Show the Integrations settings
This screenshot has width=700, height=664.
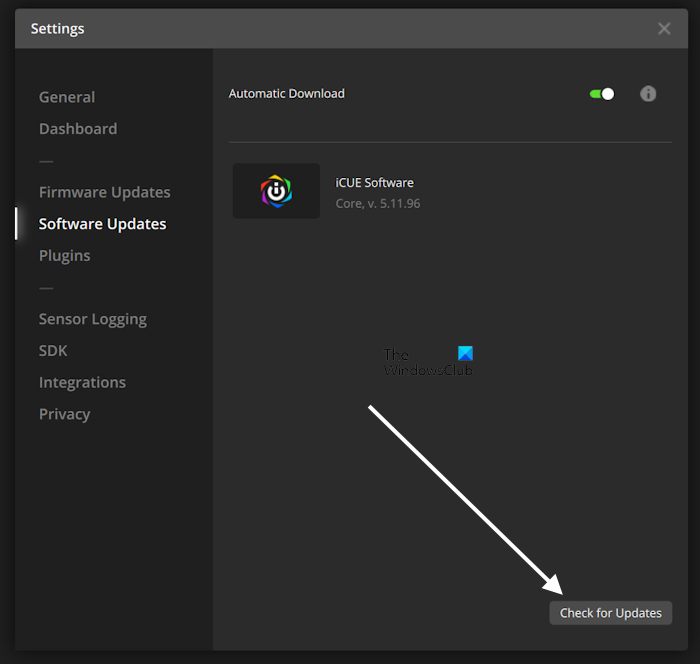tap(82, 383)
